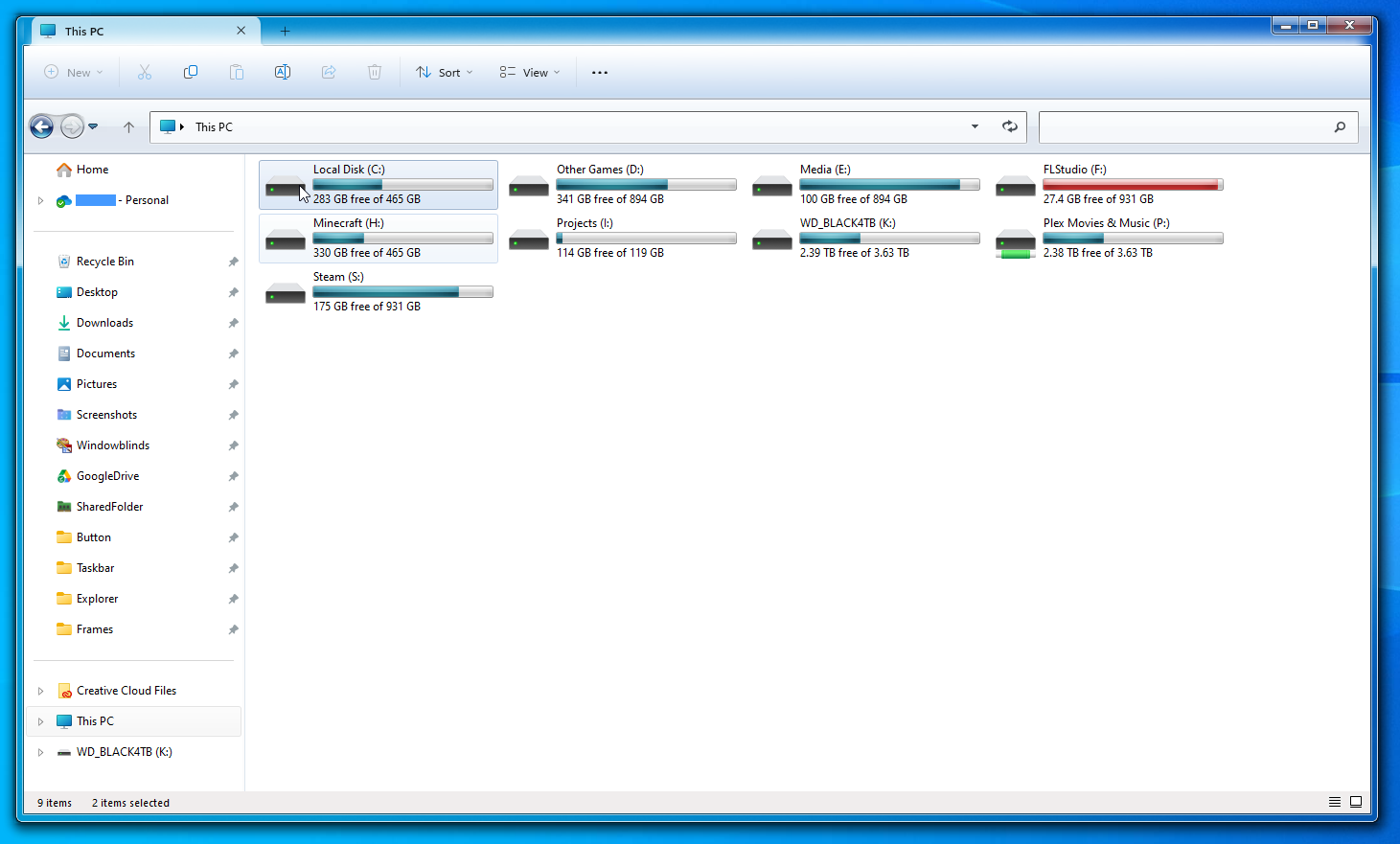This screenshot has width=1400, height=844.
Task: Click the search magnifier icon
Action: (1340, 126)
